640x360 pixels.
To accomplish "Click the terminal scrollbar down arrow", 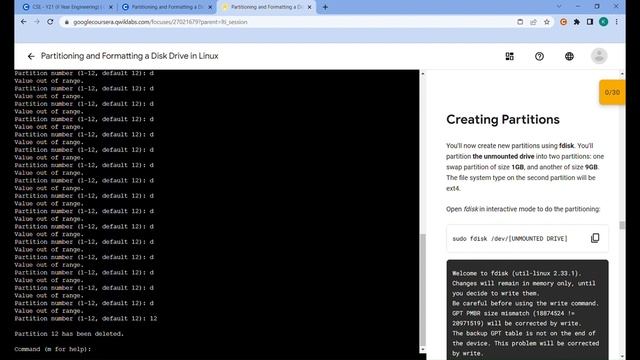I will point(422,349).
